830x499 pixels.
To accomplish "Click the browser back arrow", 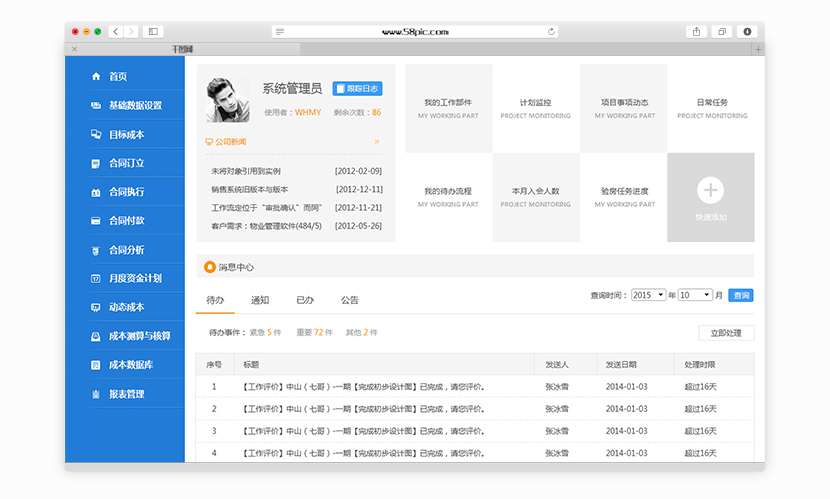I will point(116,32).
